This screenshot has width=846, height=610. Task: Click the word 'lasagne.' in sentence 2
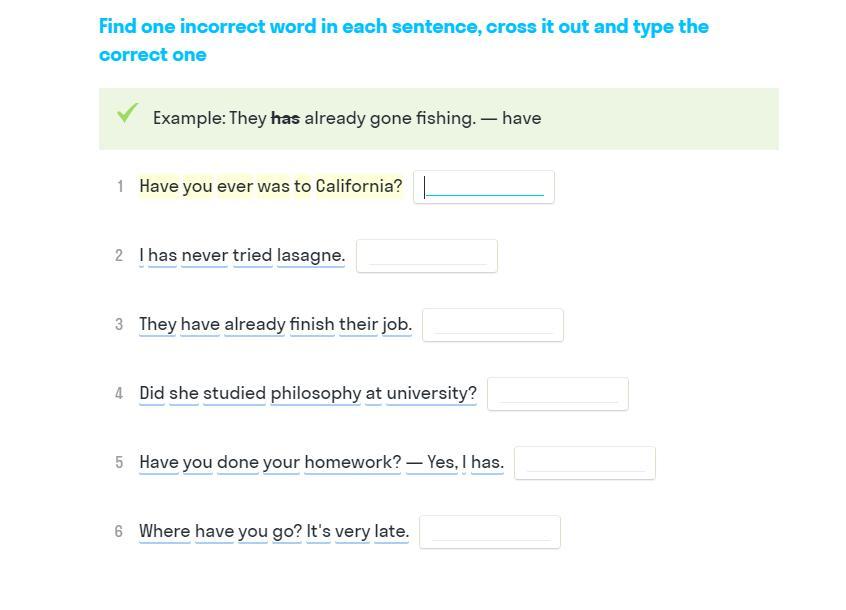(311, 255)
